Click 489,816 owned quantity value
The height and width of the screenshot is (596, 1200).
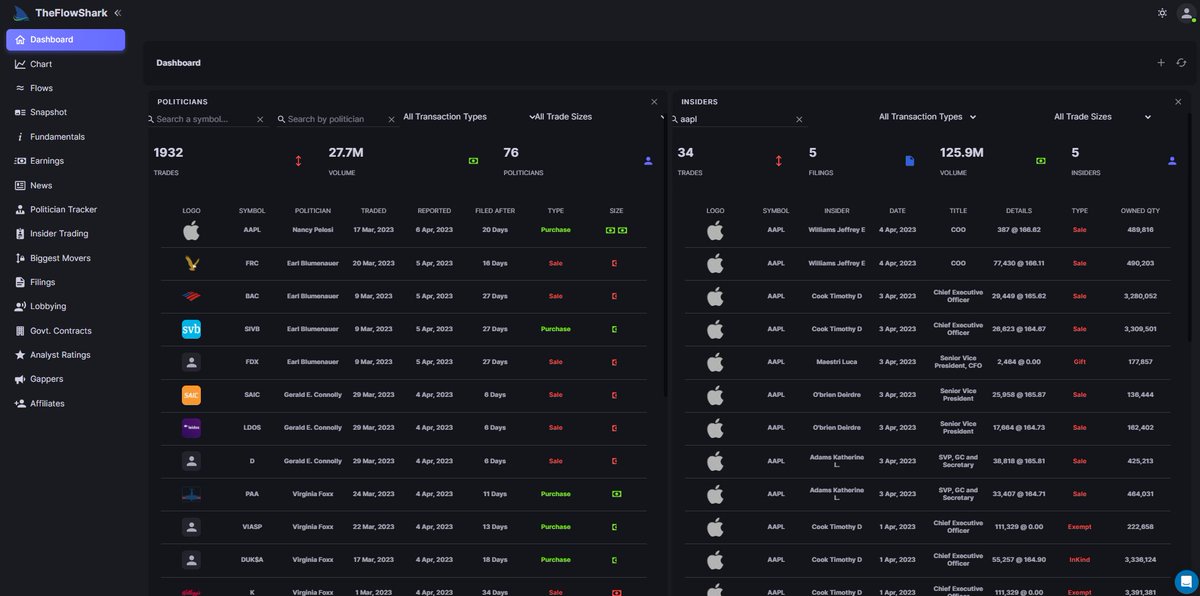[x=1140, y=230]
